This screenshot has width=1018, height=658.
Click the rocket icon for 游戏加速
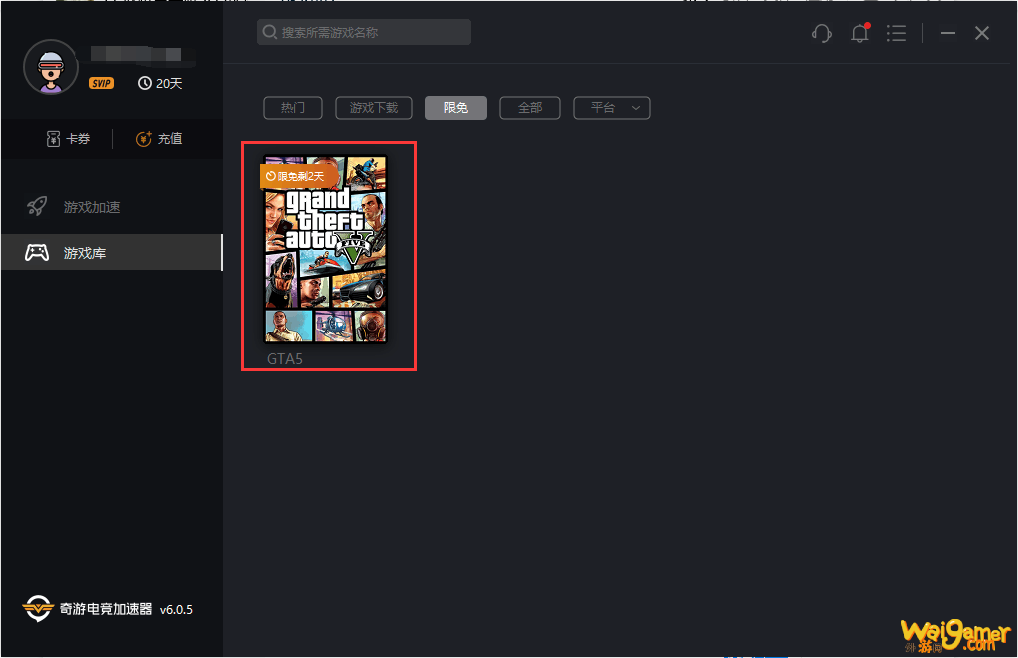click(x=37, y=206)
